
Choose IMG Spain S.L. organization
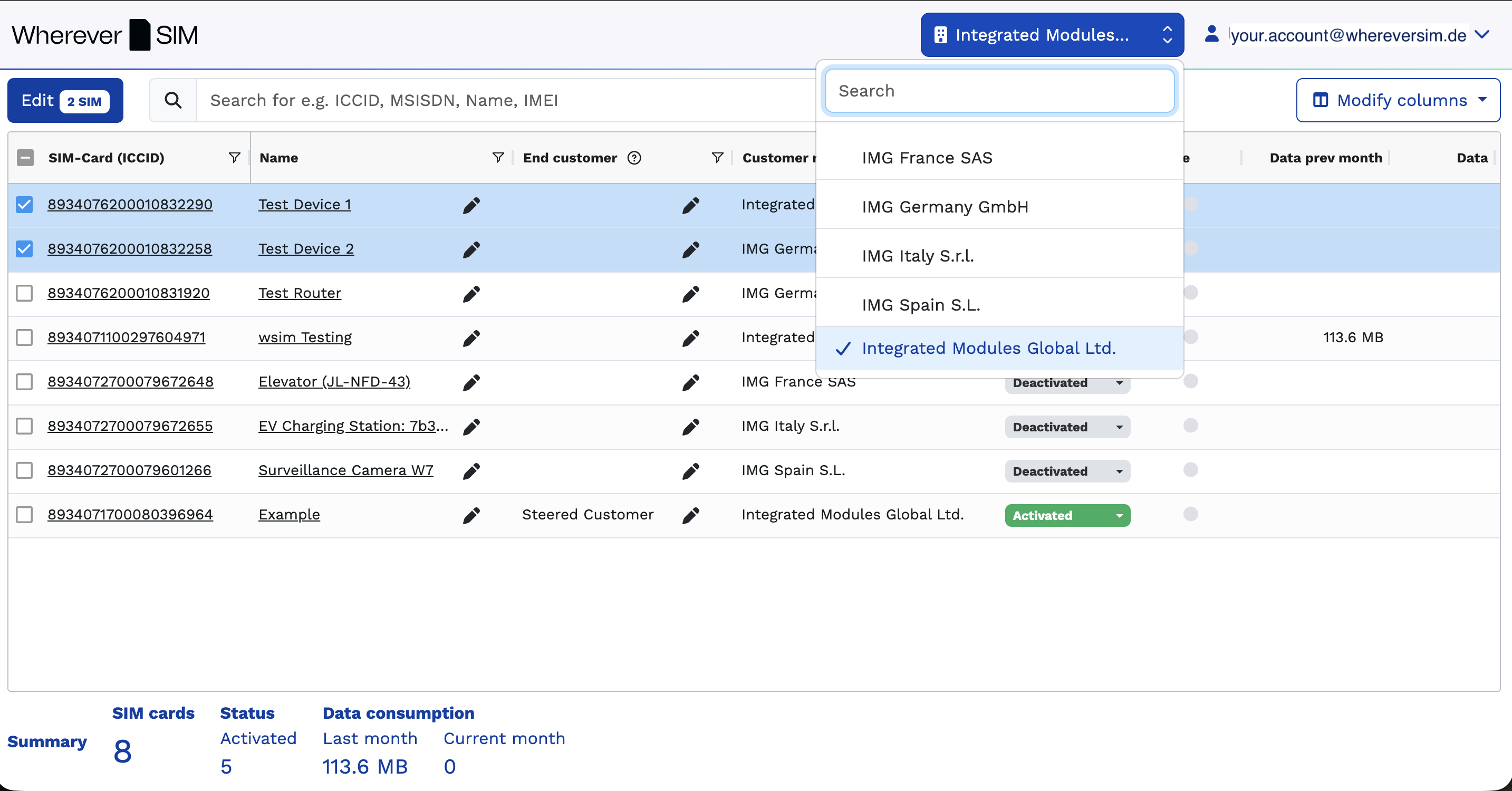(x=920, y=305)
